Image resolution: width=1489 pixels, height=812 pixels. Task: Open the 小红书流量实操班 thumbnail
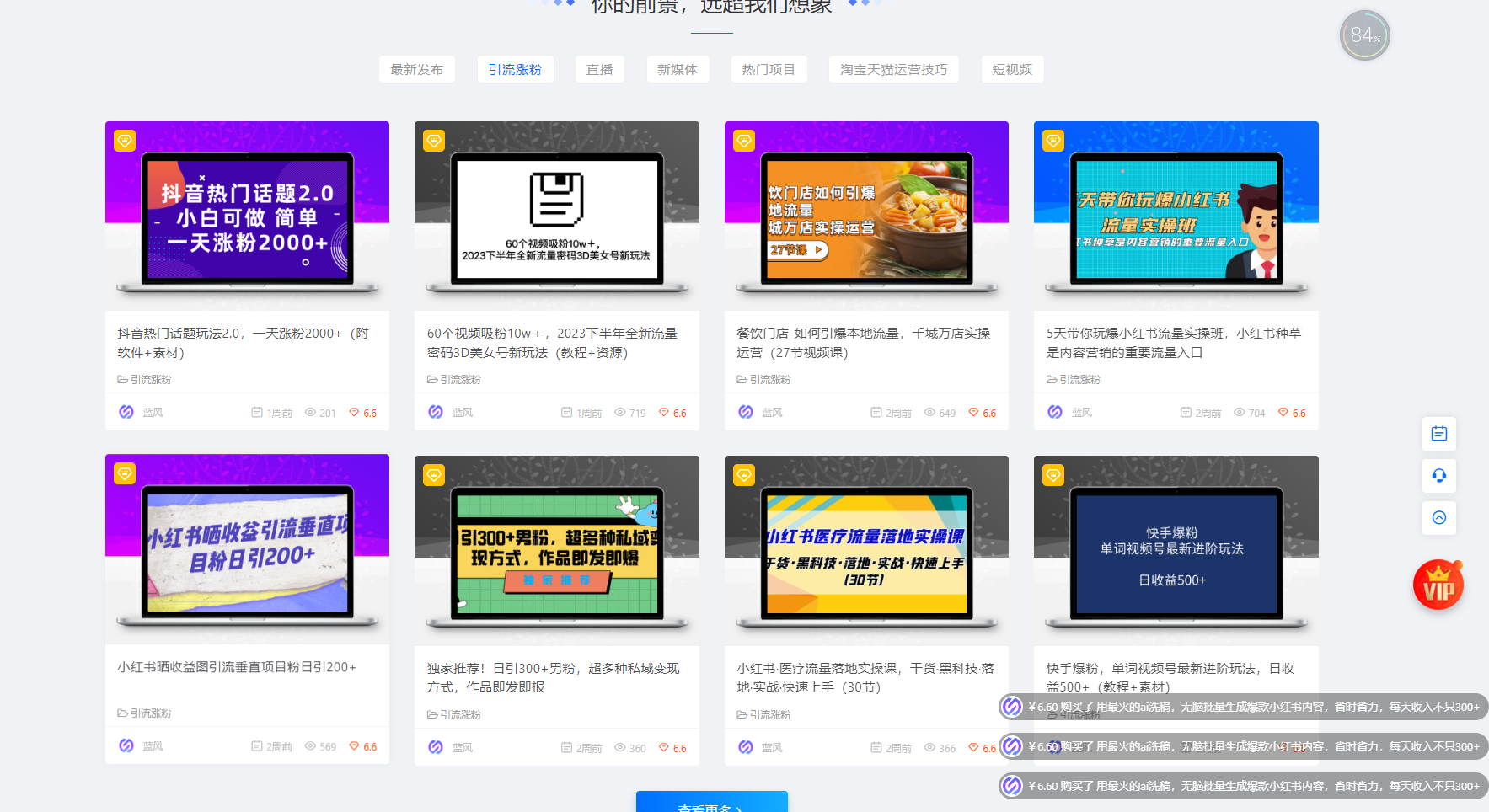(1176, 216)
